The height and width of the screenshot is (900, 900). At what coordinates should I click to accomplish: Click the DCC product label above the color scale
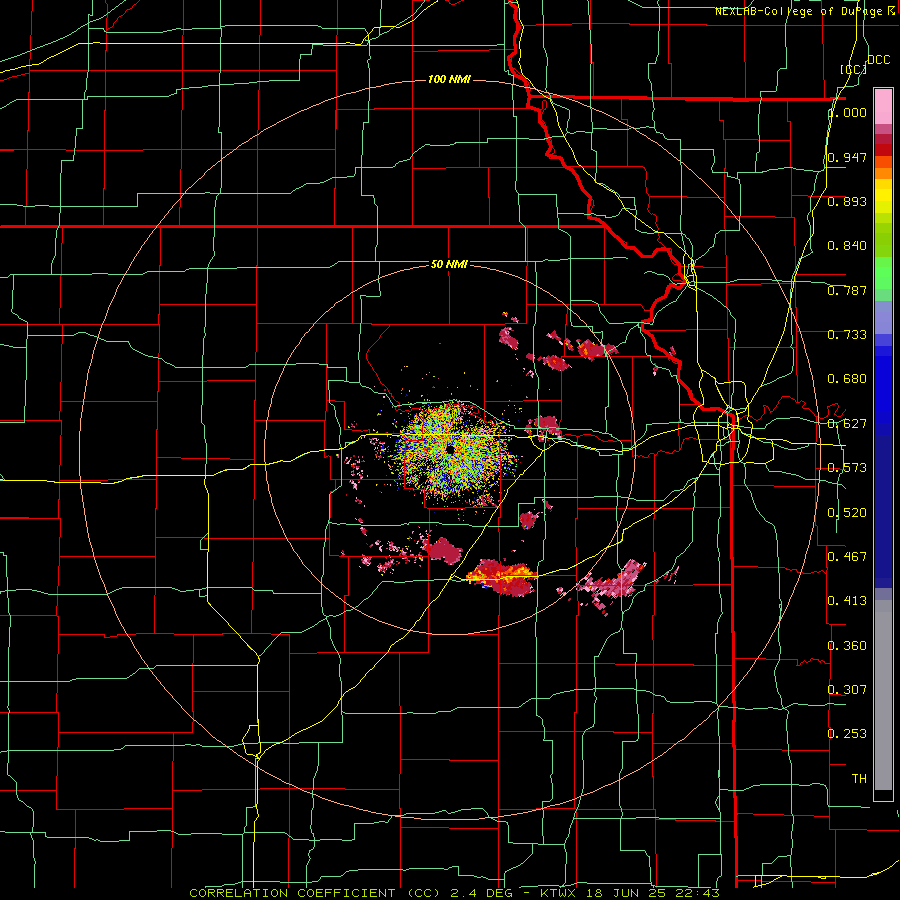click(x=878, y=60)
